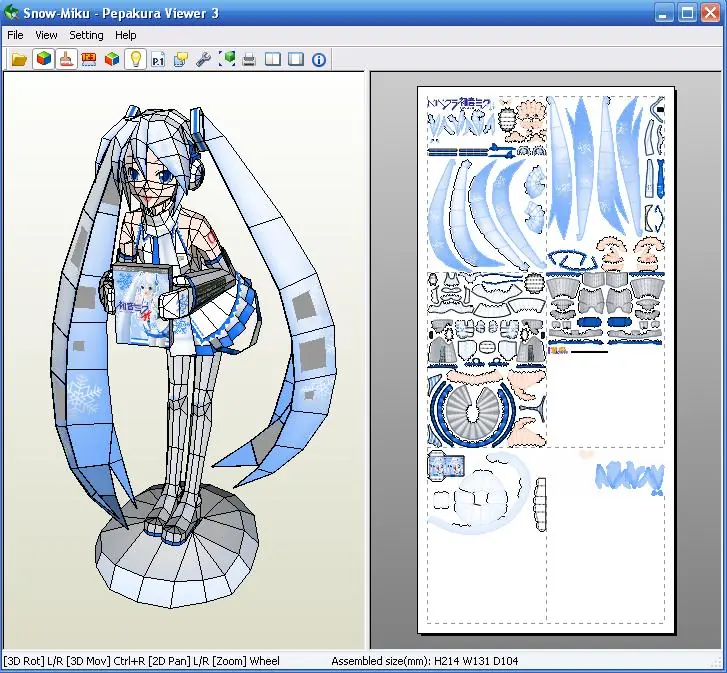The image size is (727, 673).
Task: Toggle the lightbulb lighting button
Action: click(x=135, y=59)
